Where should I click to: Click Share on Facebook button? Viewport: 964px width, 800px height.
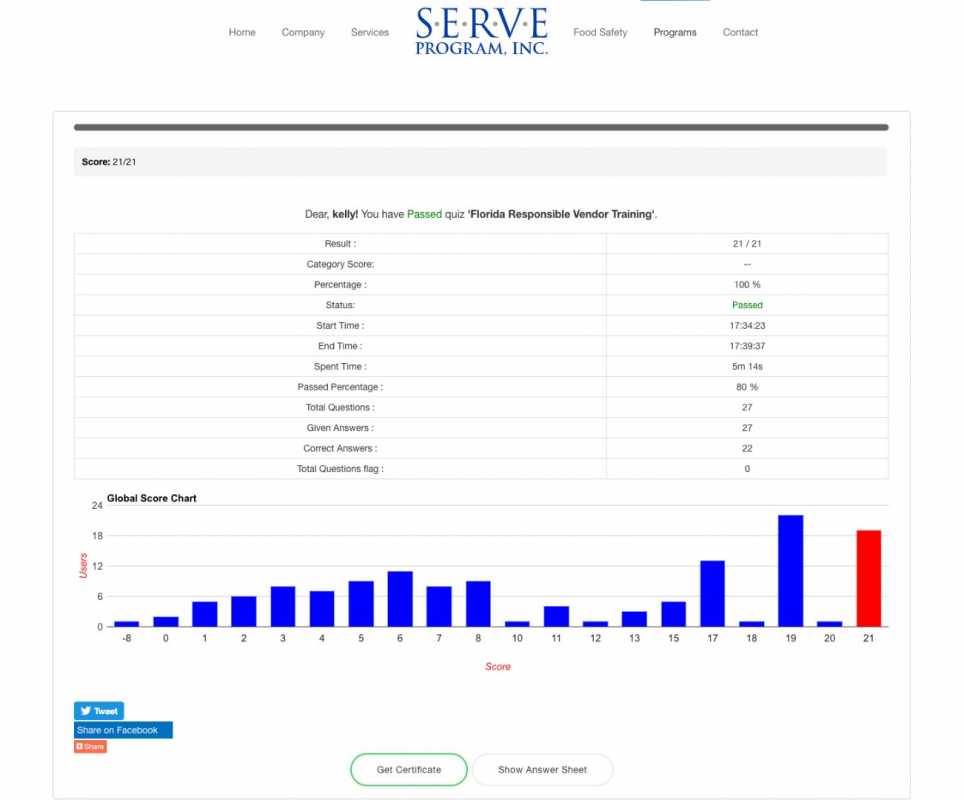click(x=122, y=730)
